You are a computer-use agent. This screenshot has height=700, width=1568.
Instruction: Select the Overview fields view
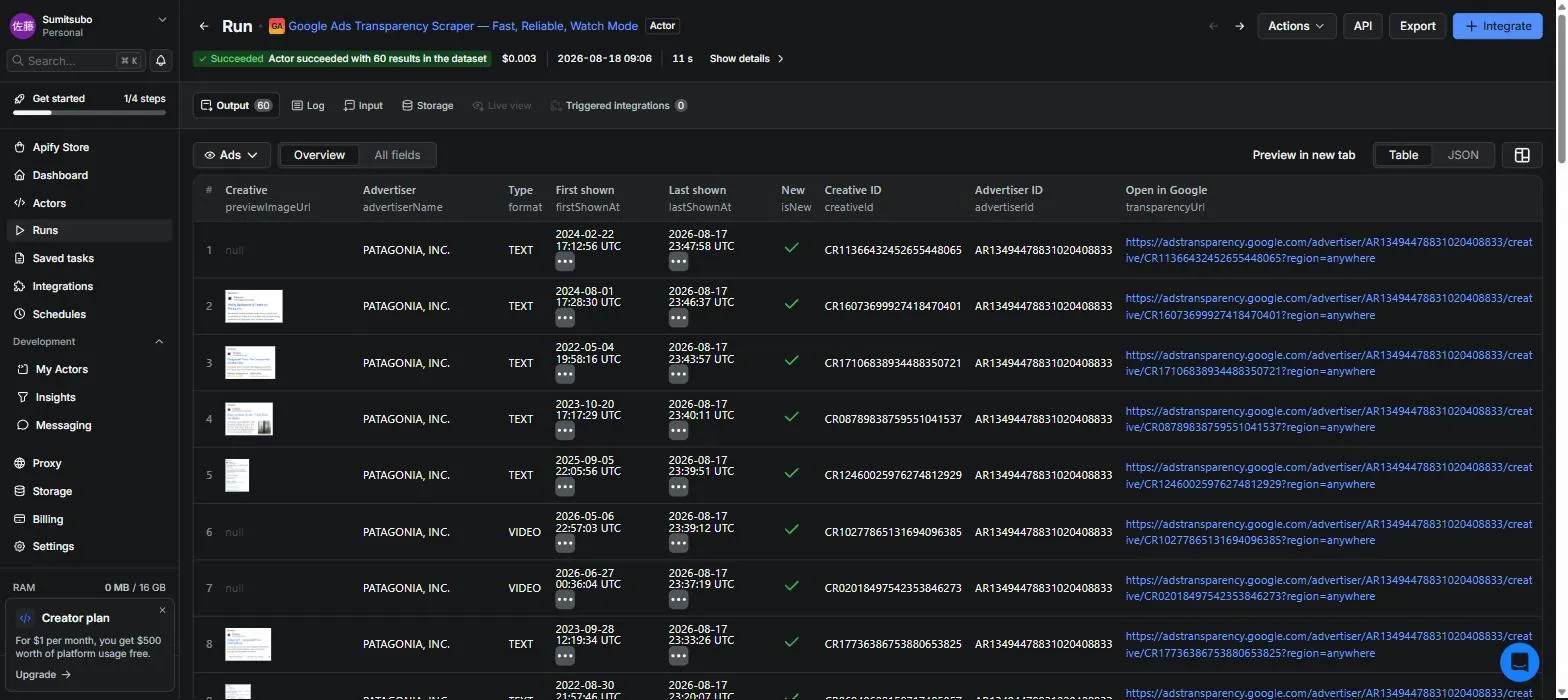319,155
